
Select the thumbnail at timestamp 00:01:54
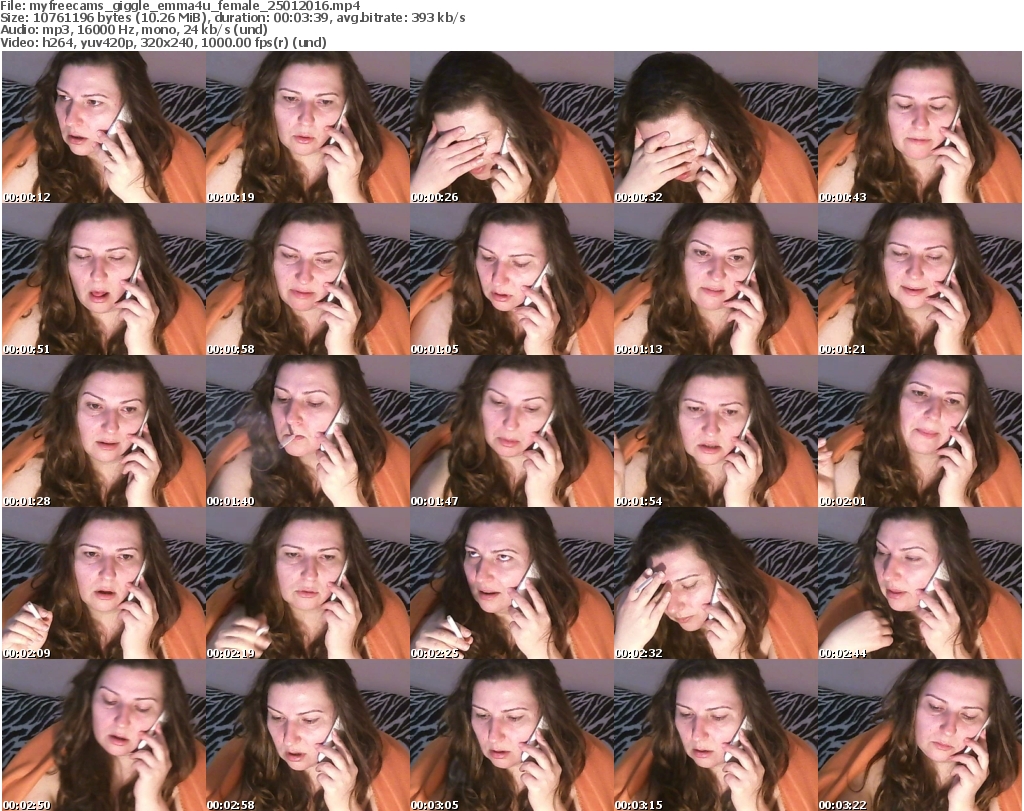[715, 431]
